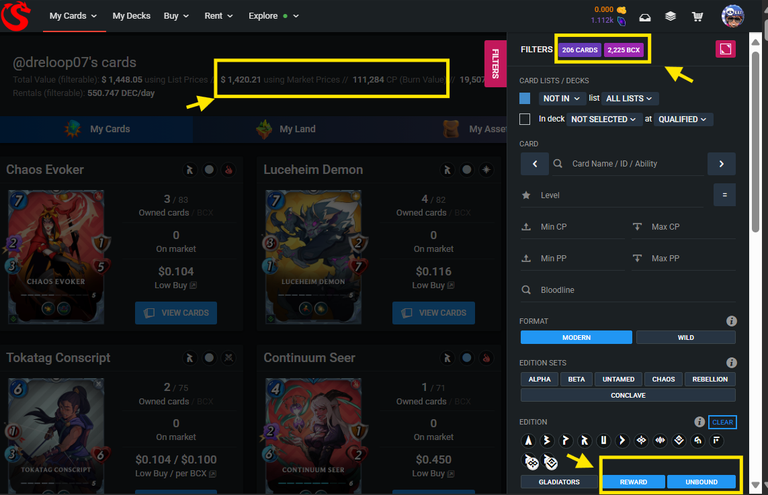768x495 pixels.
Task: Open the 'QUALIFIED' dropdown
Action: click(682, 119)
